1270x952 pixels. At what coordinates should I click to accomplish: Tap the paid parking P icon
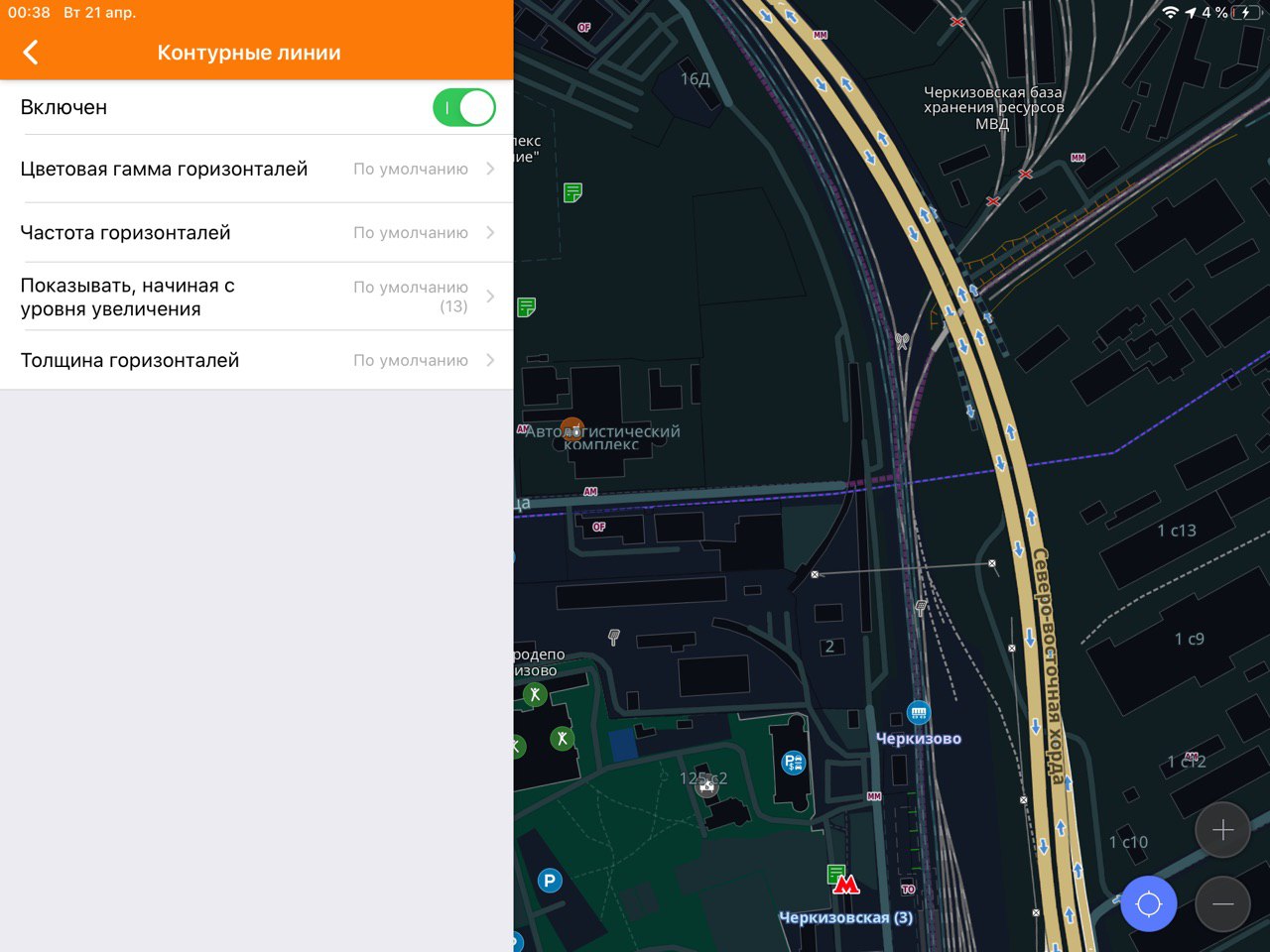(x=794, y=763)
